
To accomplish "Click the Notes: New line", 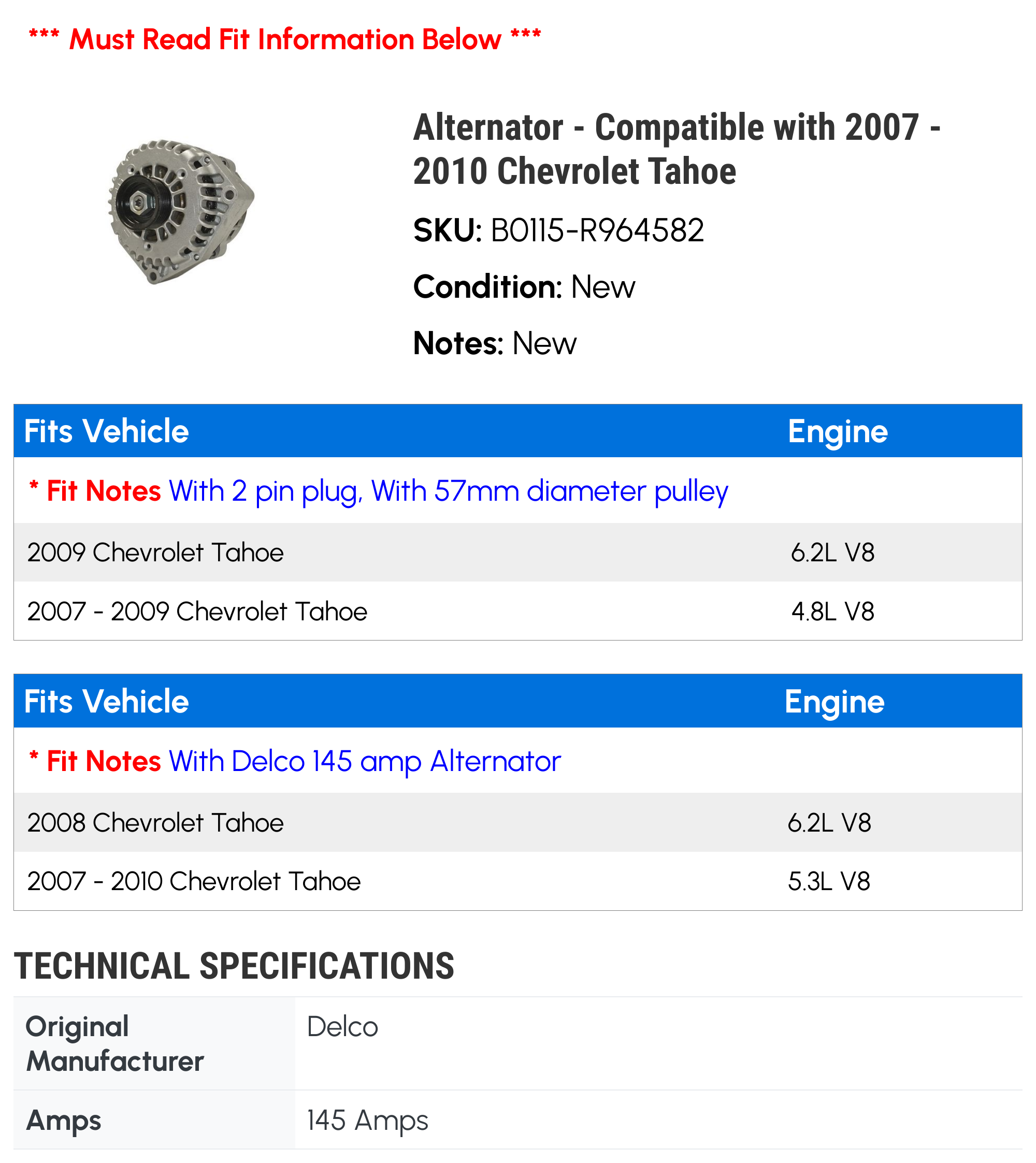I will pyautogui.click(x=495, y=344).
